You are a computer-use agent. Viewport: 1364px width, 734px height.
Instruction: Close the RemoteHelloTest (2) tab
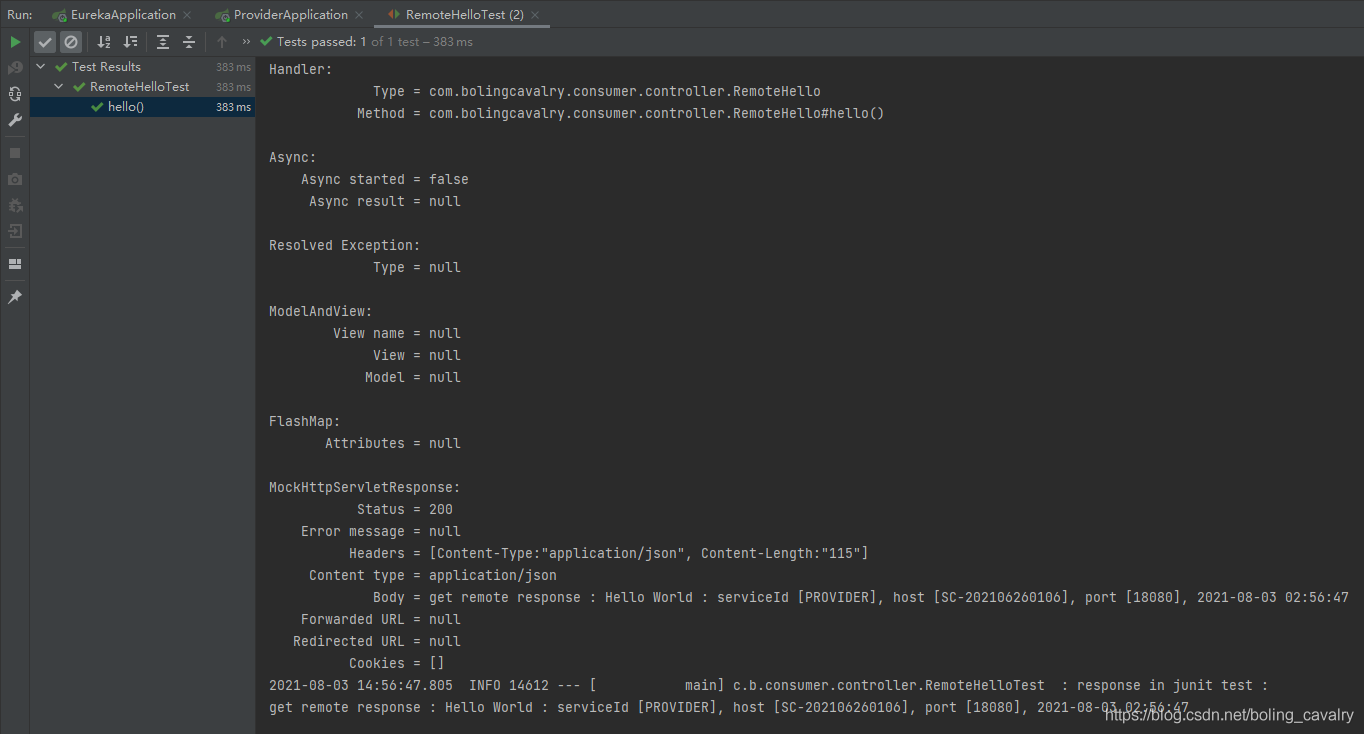pyautogui.click(x=535, y=15)
